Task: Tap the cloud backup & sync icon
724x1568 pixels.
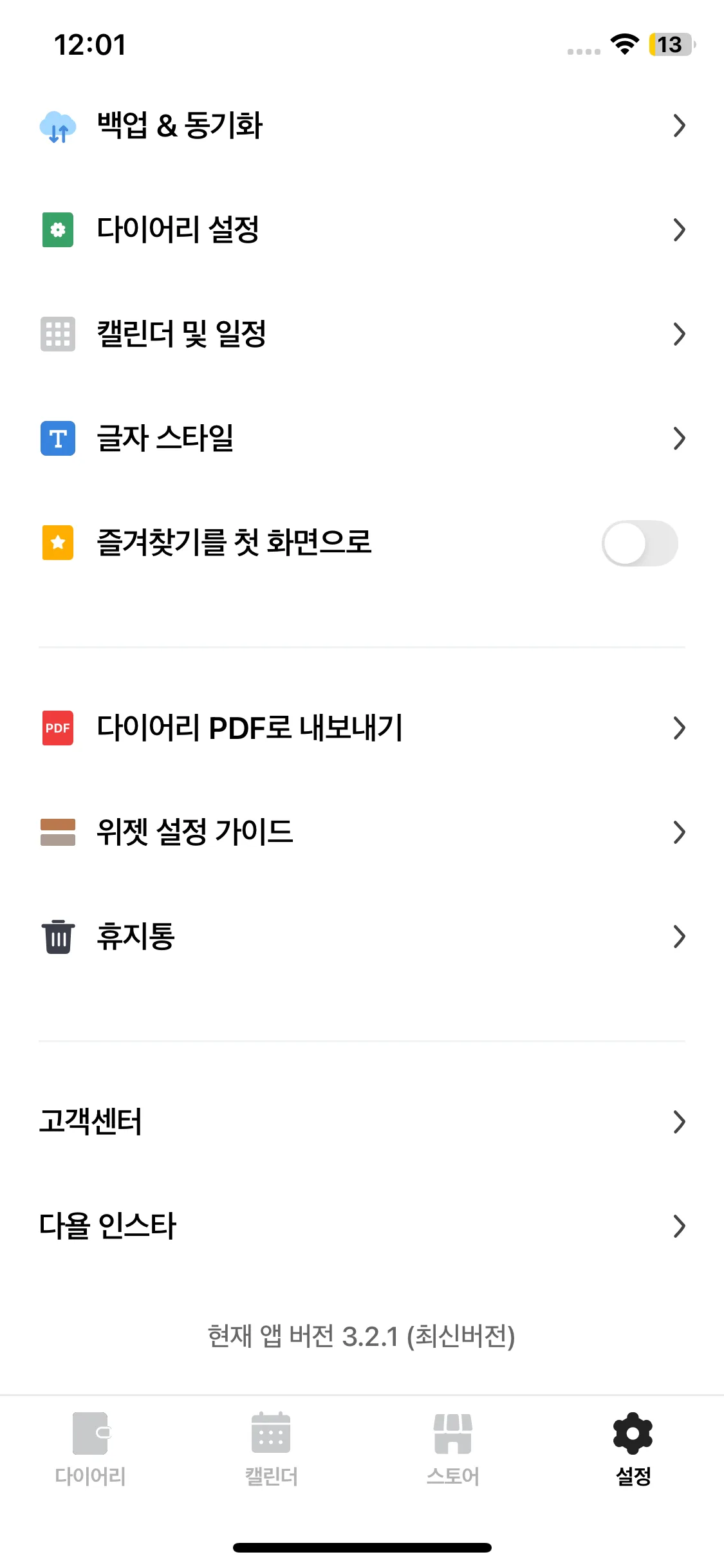Action: pyautogui.click(x=58, y=126)
